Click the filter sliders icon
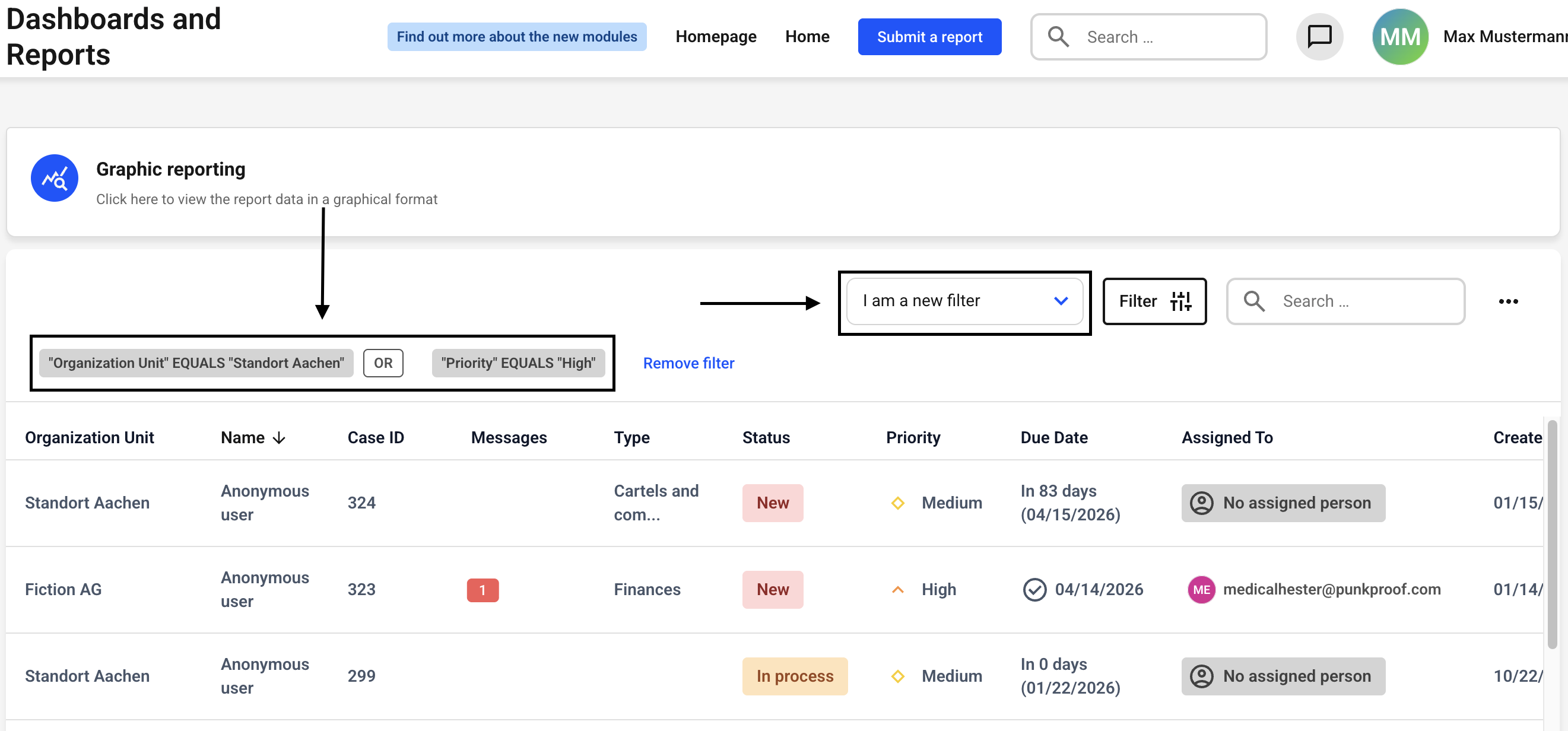This screenshot has width=1568, height=731. [x=1180, y=301]
